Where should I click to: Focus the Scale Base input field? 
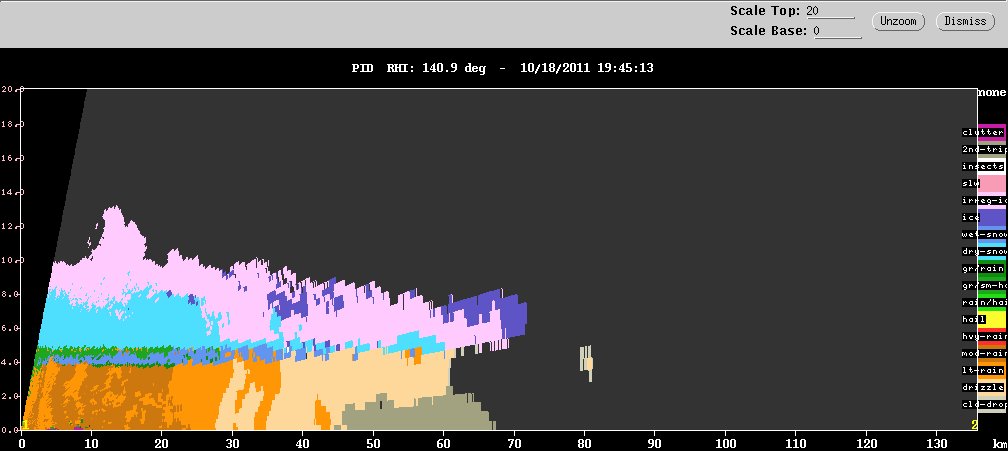tap(838, 31)
